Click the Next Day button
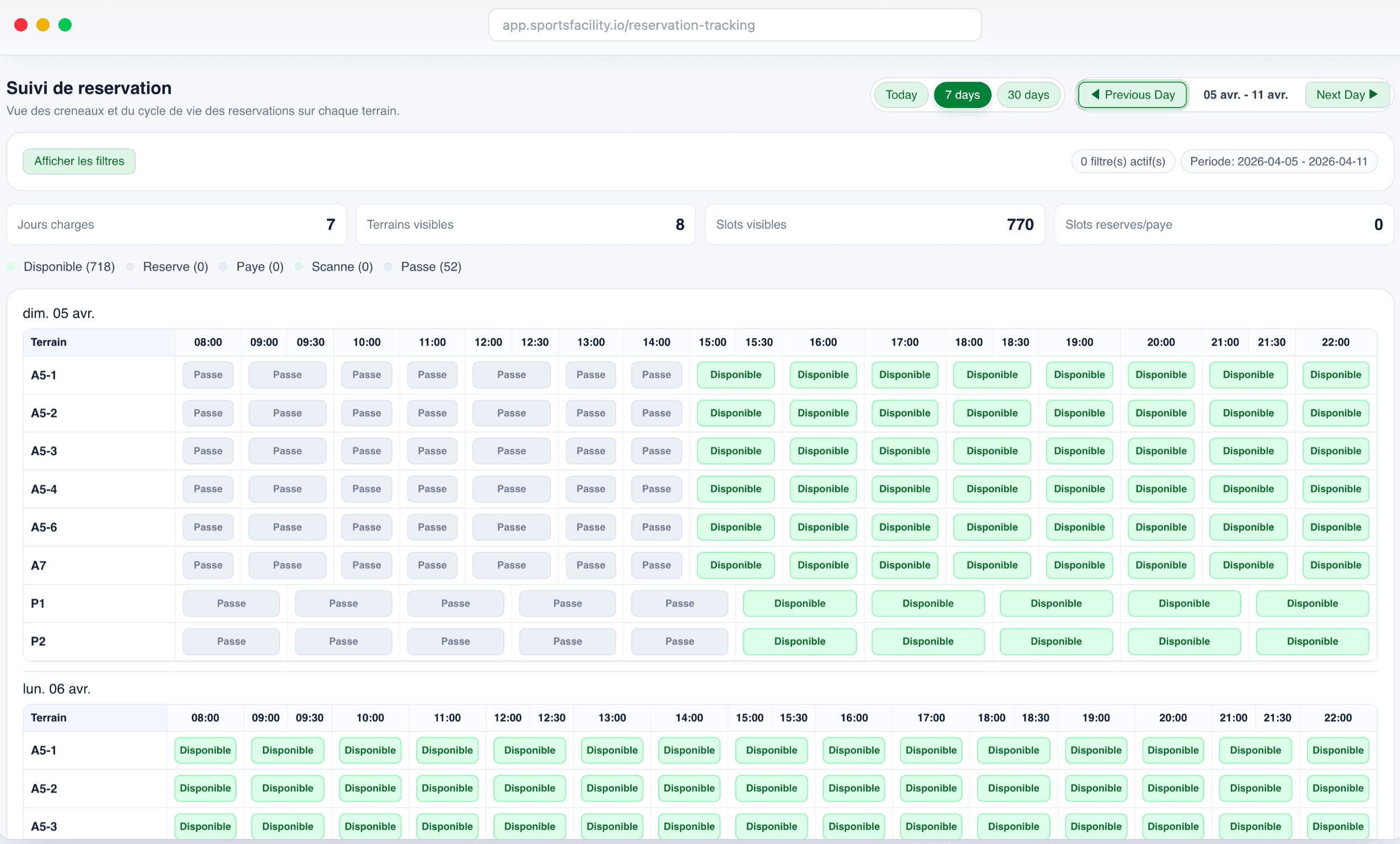Viewport: 1400px width, 844px height. point(1347,95)
